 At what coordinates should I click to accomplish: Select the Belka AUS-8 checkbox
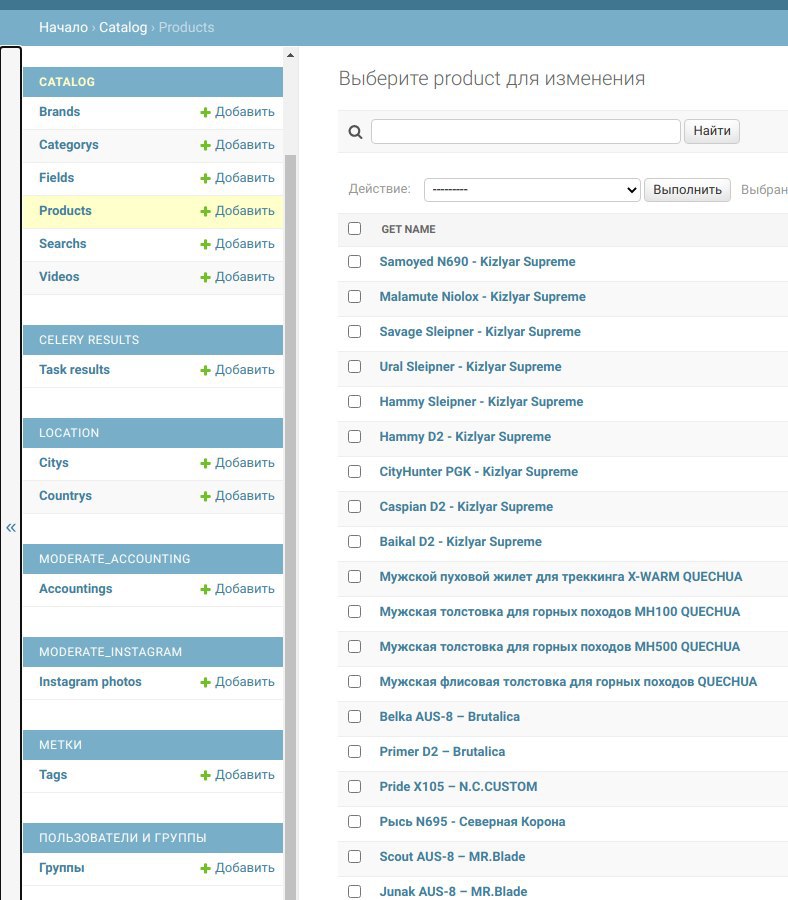(x=355, y=717)
